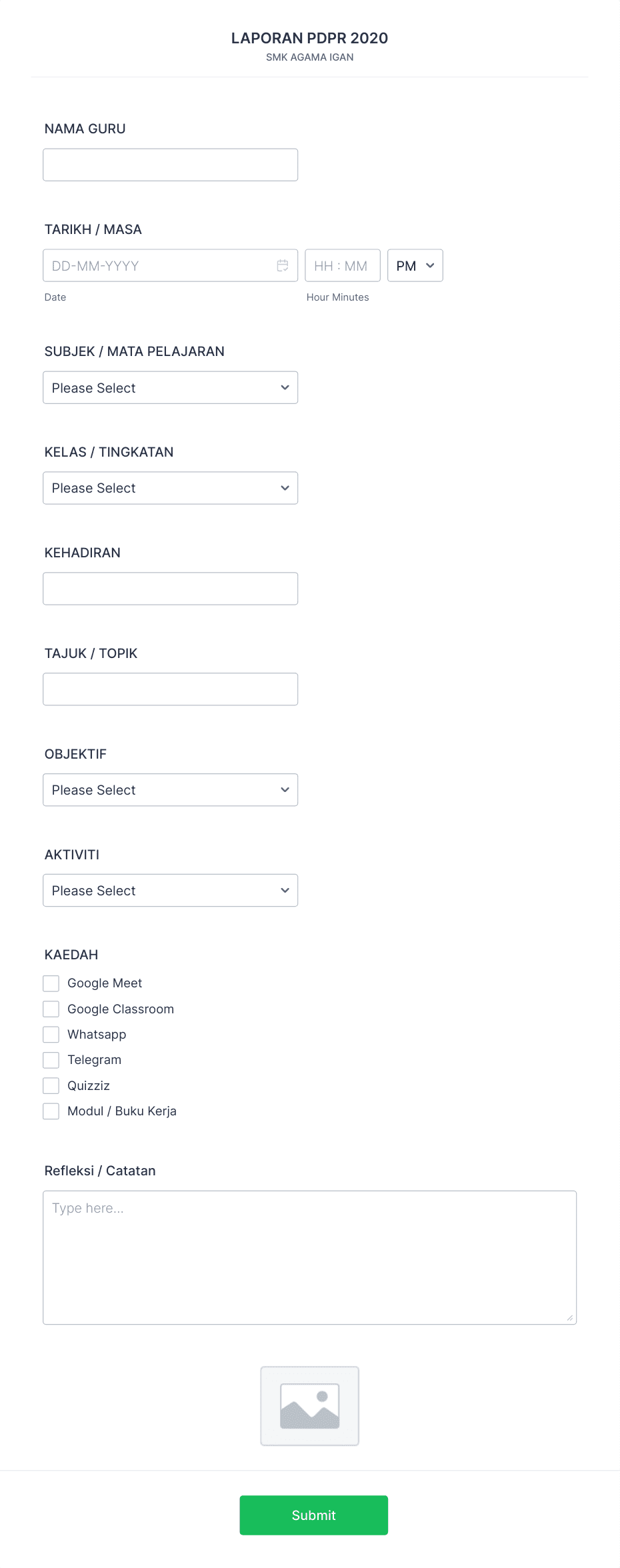Viewport: 620px width, 1568px height.
Task: Open the calendar date picker icon
Action: tap(282, 265)
